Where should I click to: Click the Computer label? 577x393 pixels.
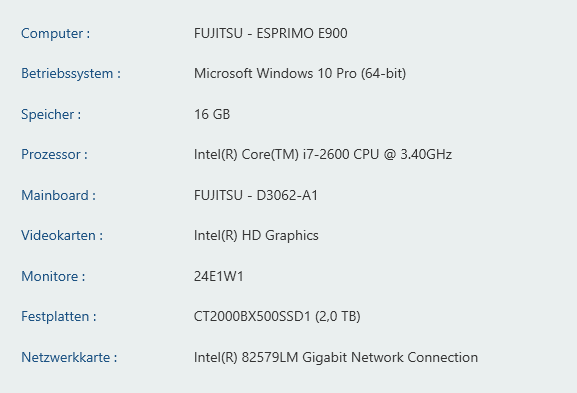tap(55, 33)
